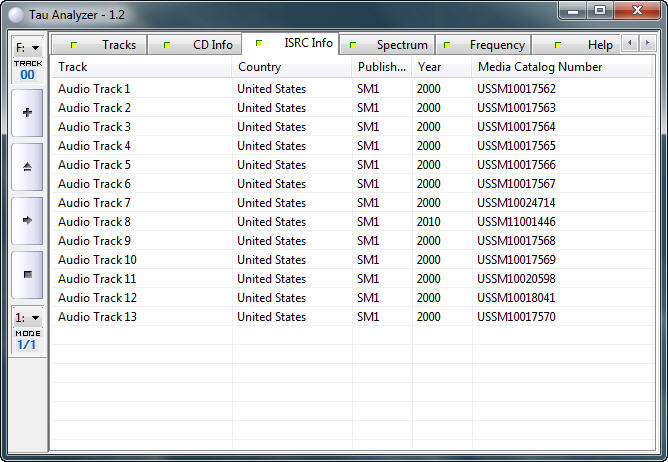Open the Frequency tab
The height and width of the screenshot is (462, 668).
(x=486, y=45)
